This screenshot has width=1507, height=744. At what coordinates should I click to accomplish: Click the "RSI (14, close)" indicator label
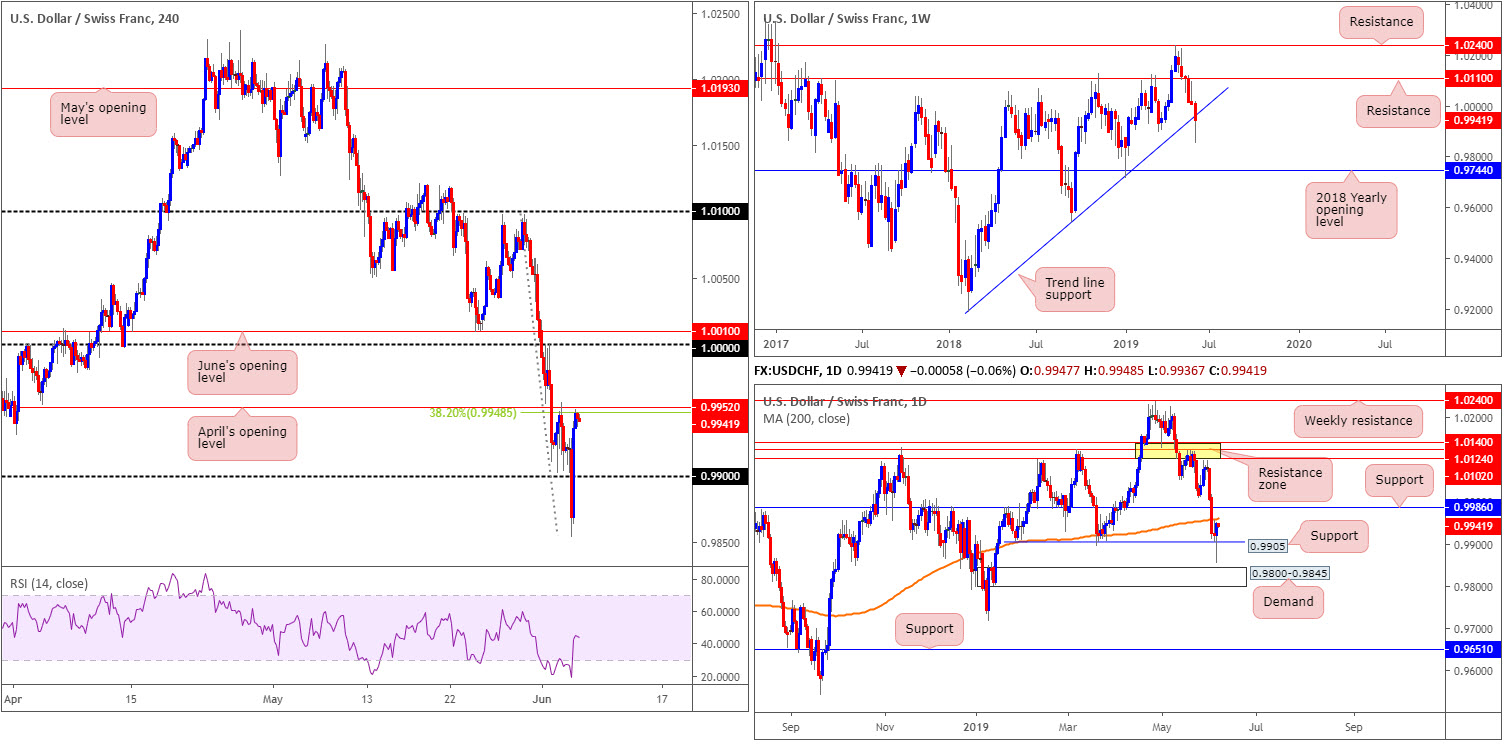click(x=48, y=585)
